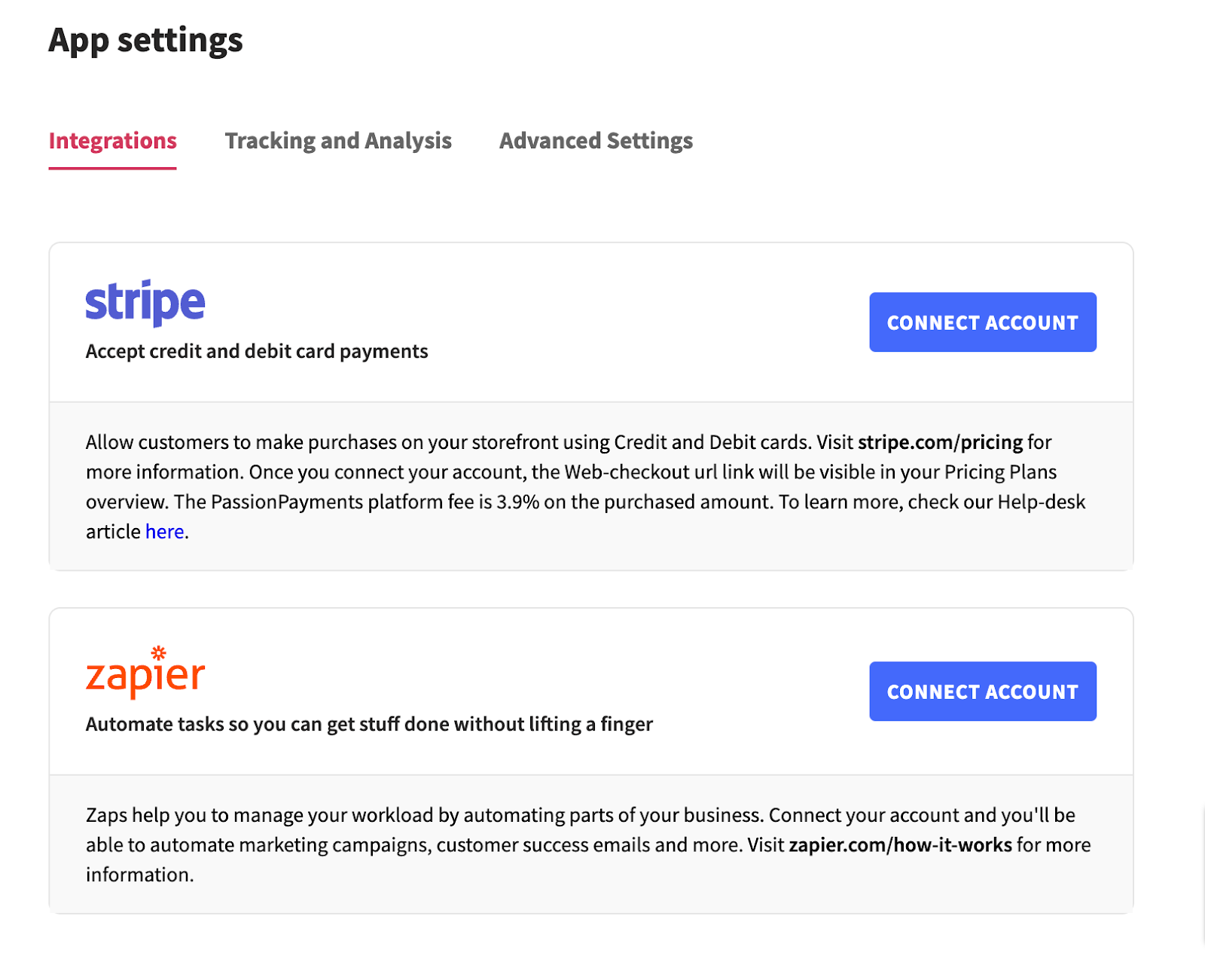Click the Zapier logo

tap(145, 672)
